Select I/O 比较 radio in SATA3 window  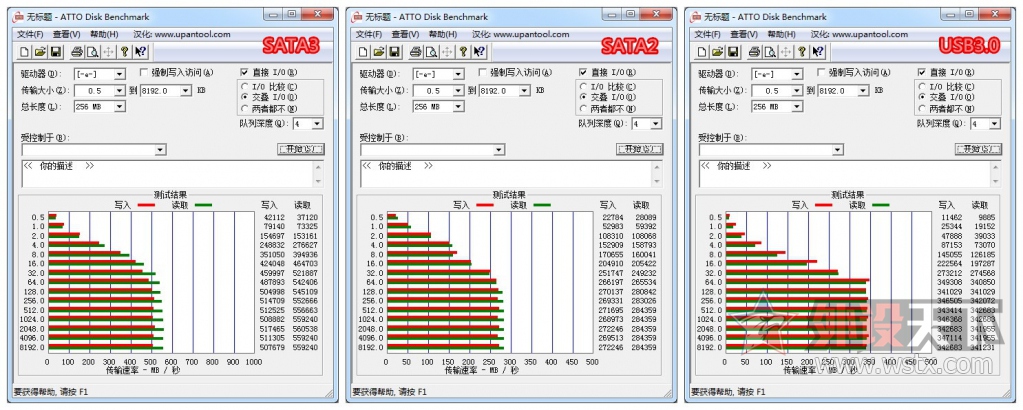pyautogui.click(x=245, y=86)
